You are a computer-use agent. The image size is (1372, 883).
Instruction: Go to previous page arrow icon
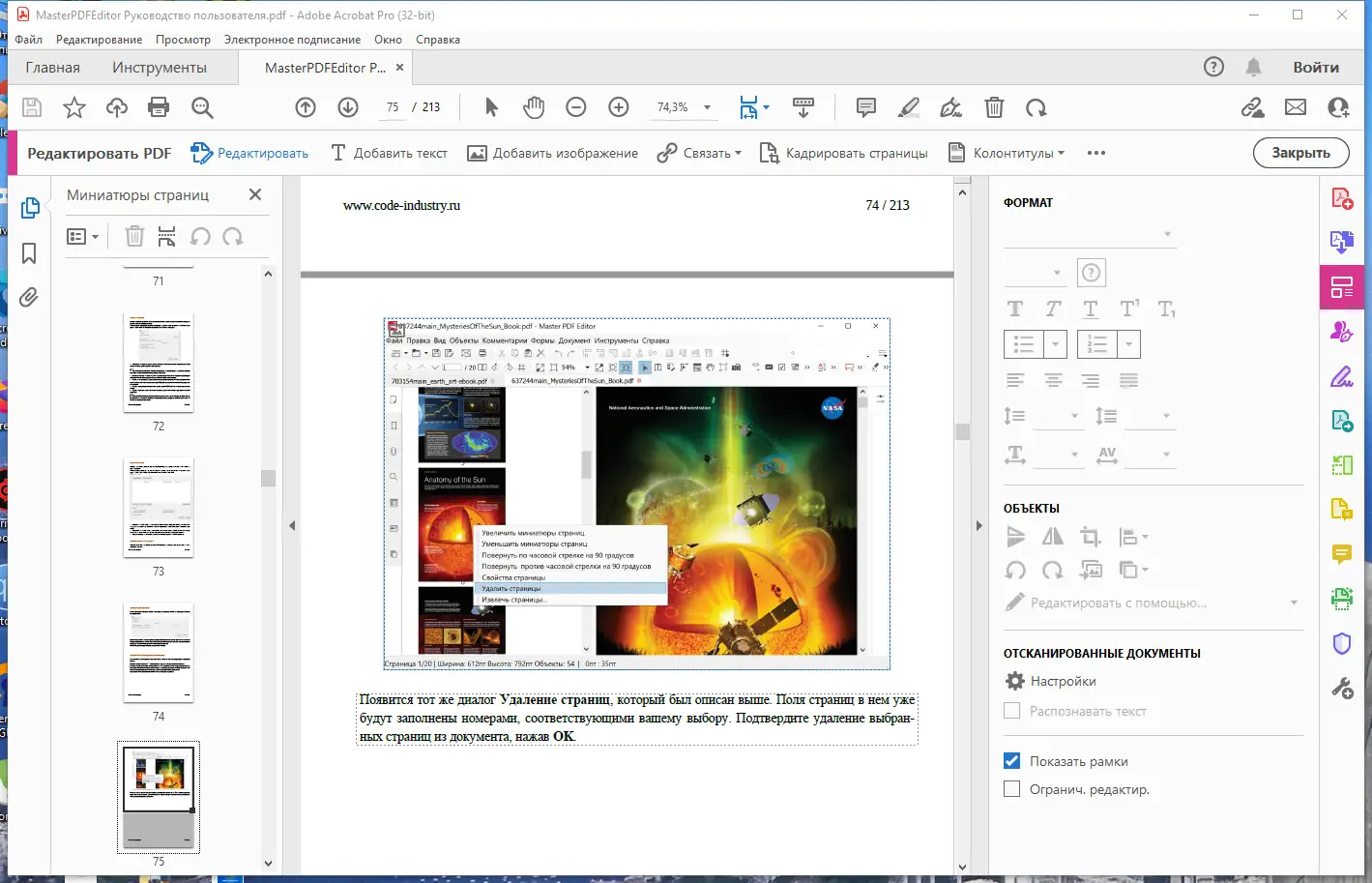click(x=306, y=107)
